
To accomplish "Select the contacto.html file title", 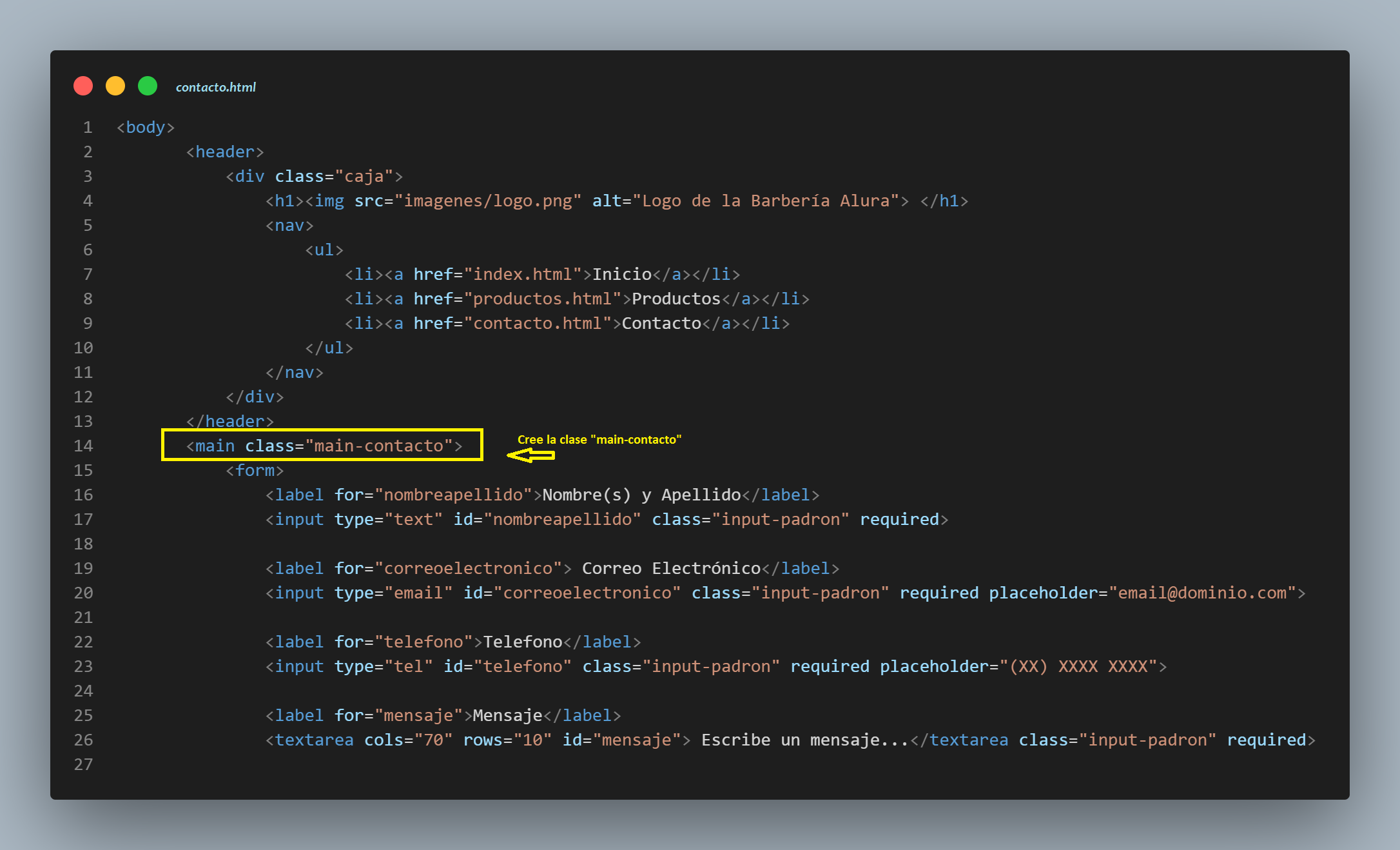I will click(215, 87).
